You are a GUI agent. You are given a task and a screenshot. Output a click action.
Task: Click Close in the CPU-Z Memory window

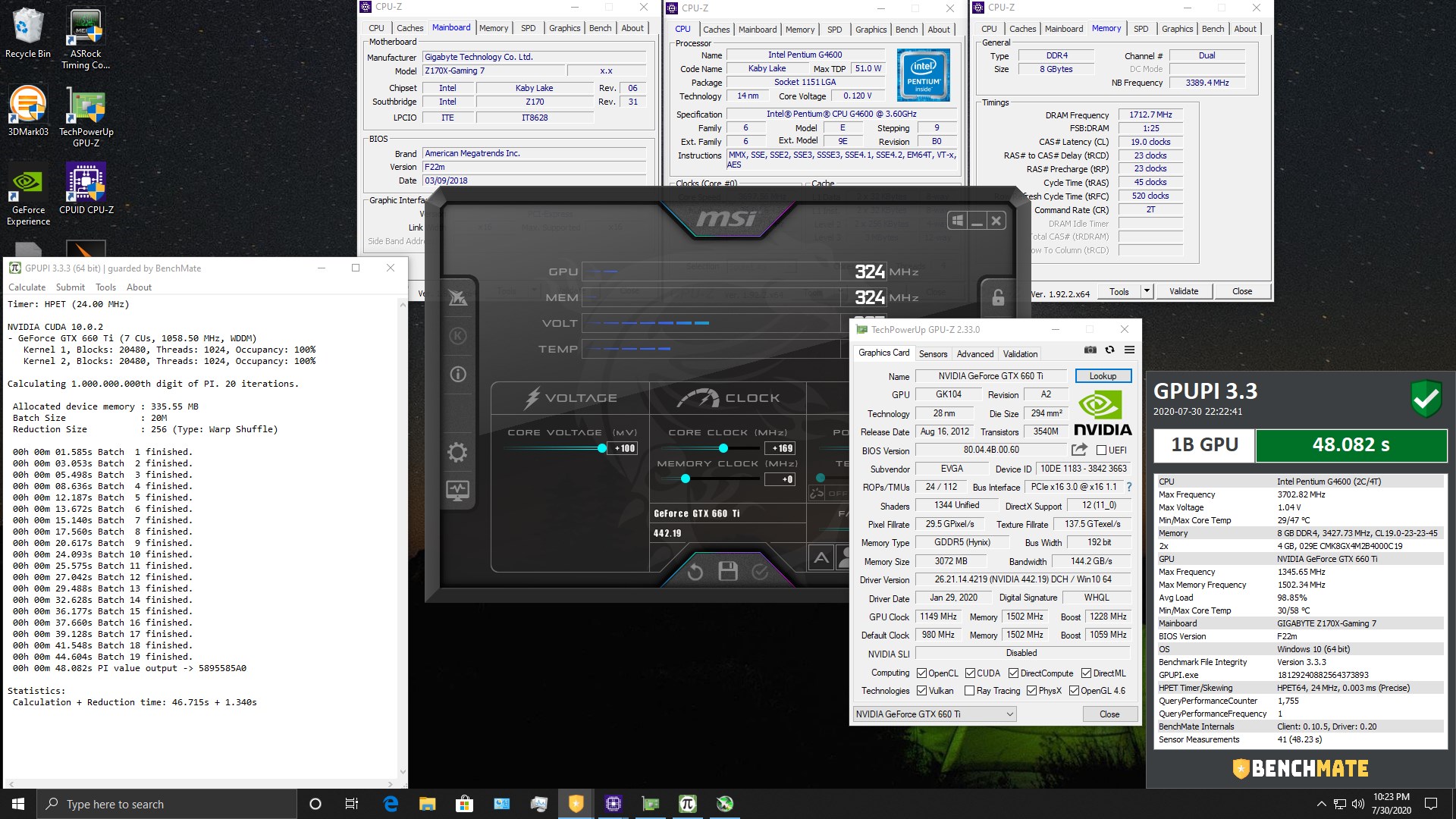[x=1241, y=291]
